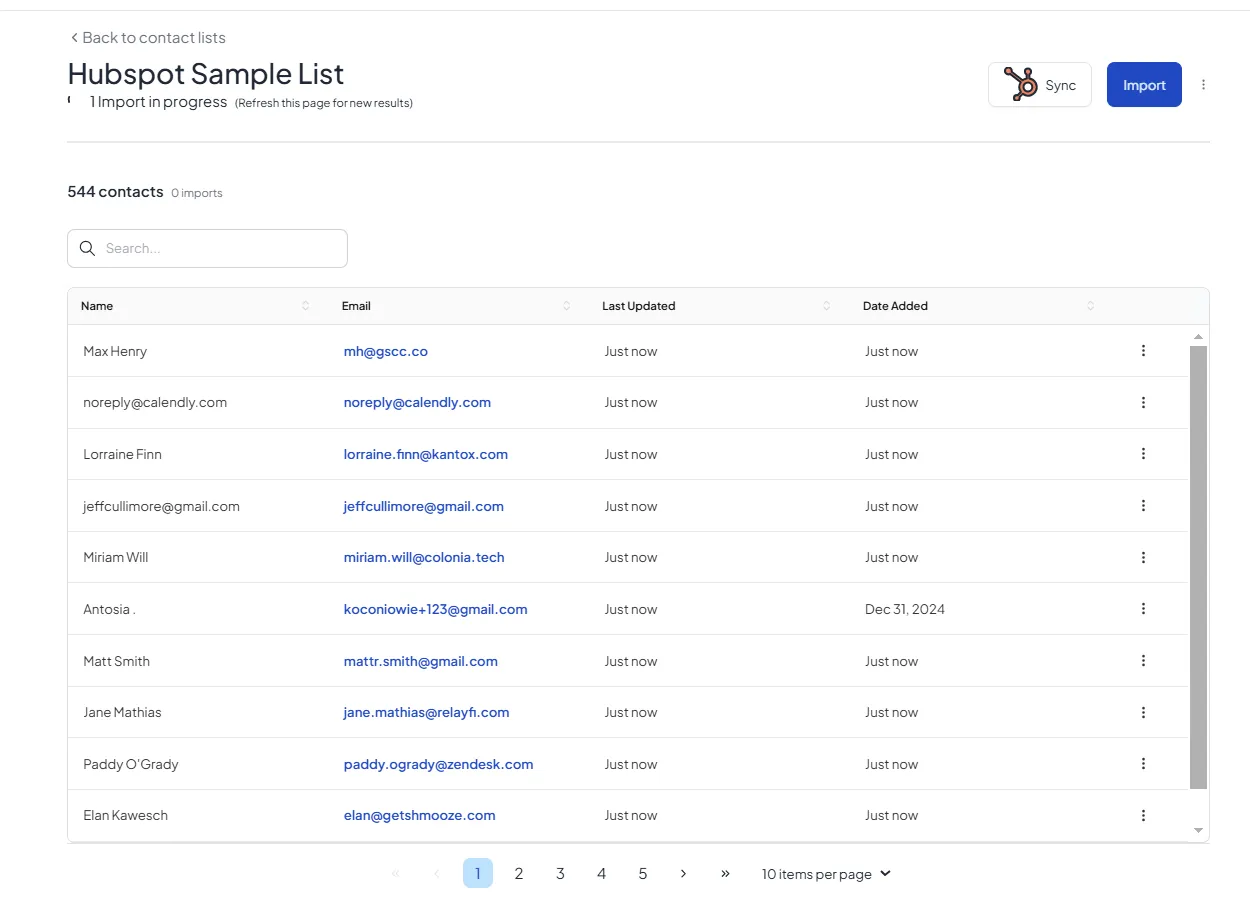Click the '544 contacts' count text
The width and height of the screenshot is (1250, 922).
[x=115, y=192]
